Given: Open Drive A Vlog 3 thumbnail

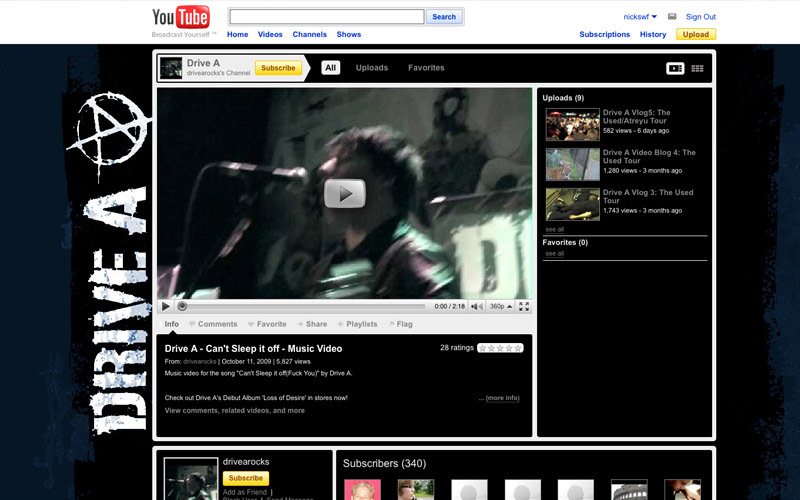Looking at the screenshot, I should click(x=572, y=204).
